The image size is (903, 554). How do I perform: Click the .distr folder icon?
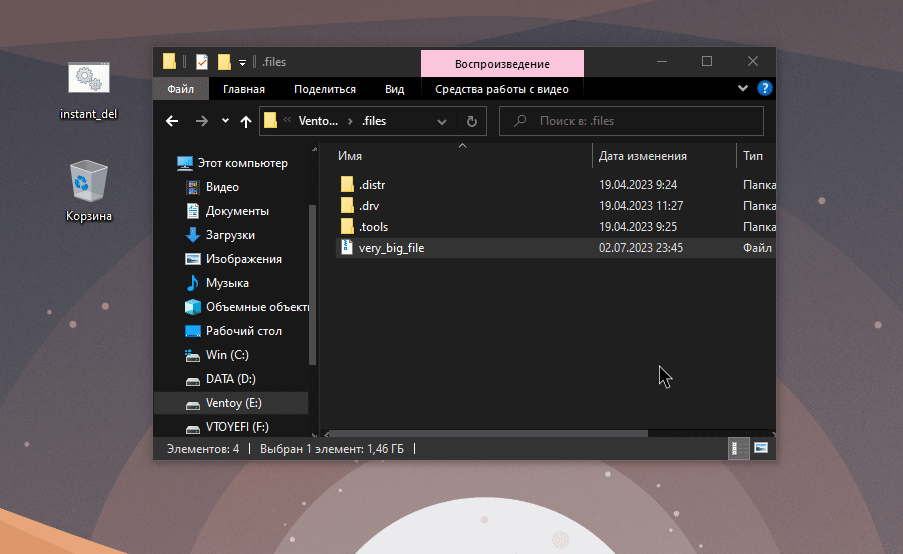point(347,184)
